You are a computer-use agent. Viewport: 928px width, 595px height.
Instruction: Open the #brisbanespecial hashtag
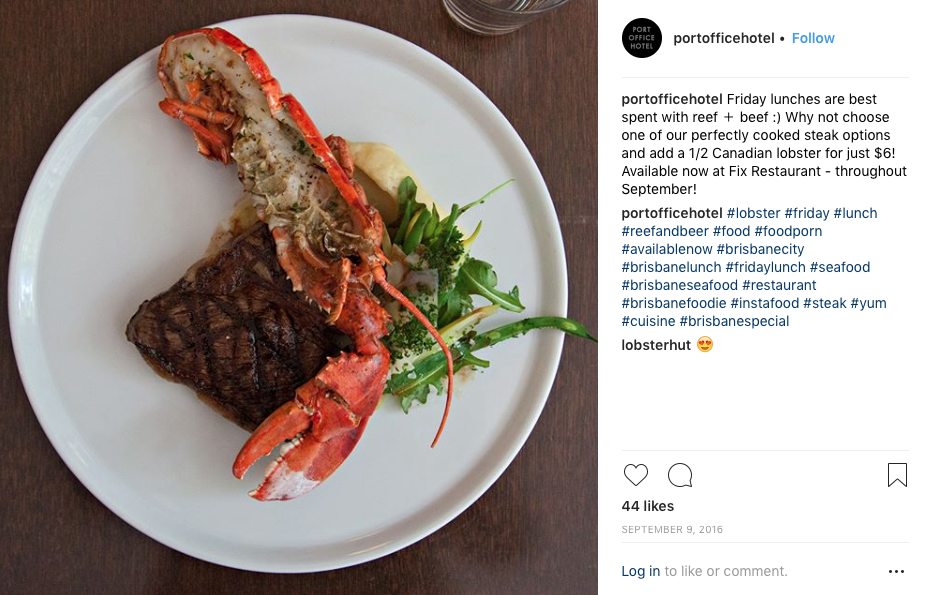click(x=734, y=321)
